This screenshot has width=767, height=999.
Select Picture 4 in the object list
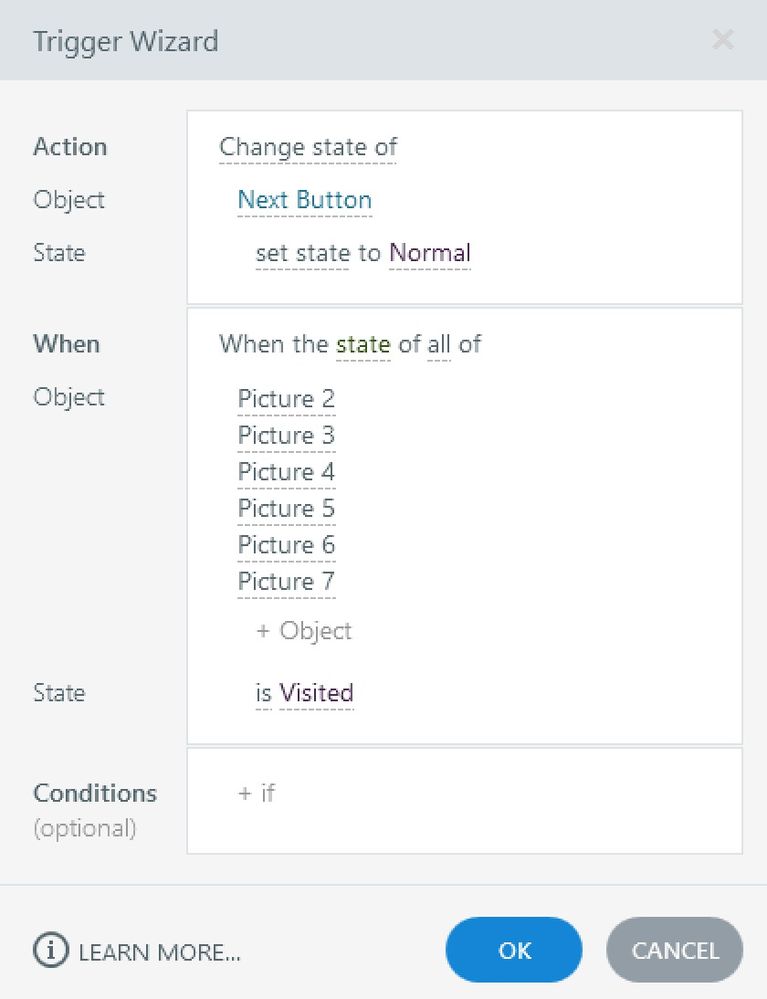[x=286, y=472]
